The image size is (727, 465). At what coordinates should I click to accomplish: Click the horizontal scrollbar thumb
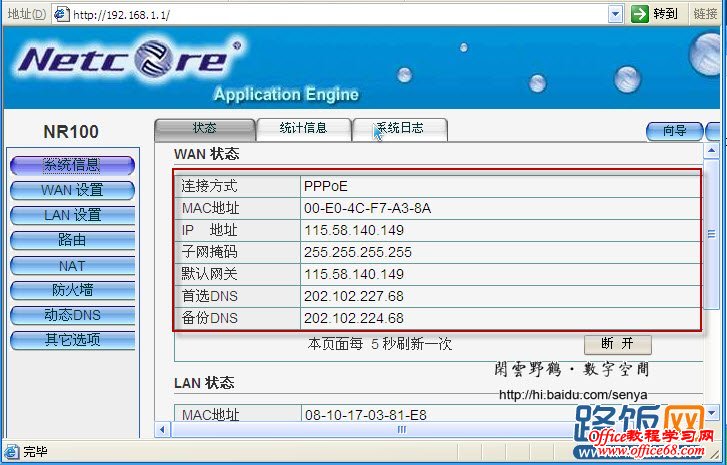pos(401,429)
